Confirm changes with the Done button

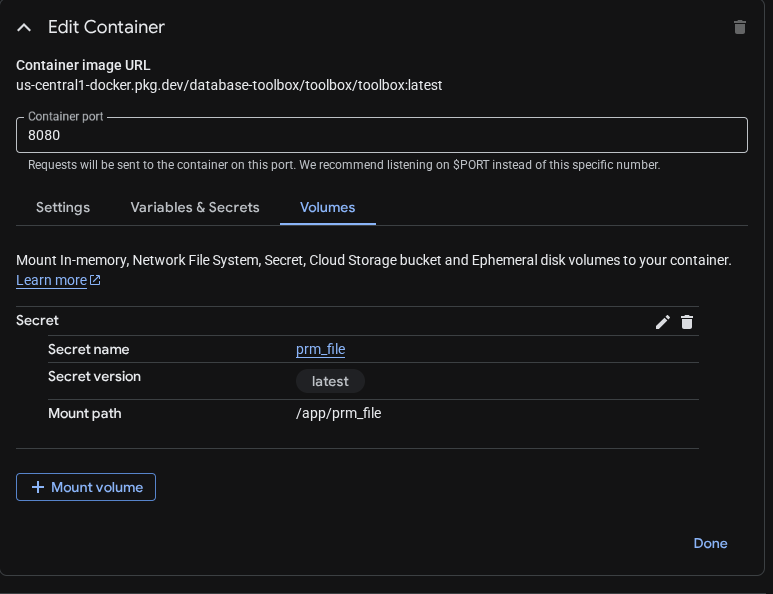[710, 543]
